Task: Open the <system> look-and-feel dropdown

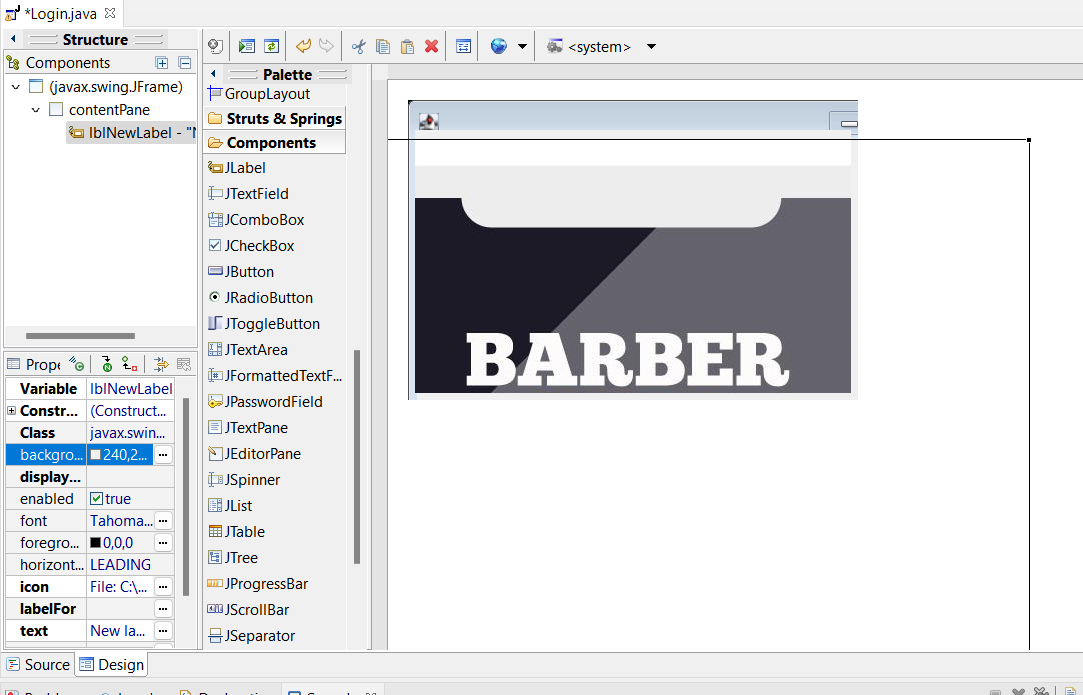Action: tap(651, 46)
